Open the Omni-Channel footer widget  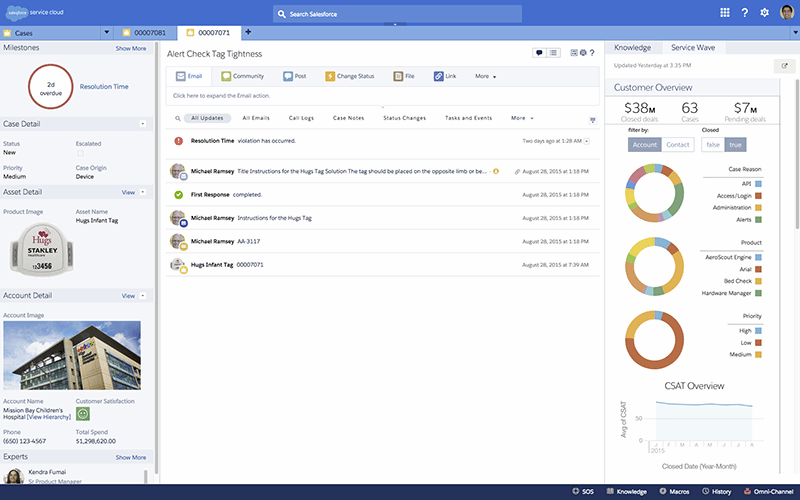point(768,491)
